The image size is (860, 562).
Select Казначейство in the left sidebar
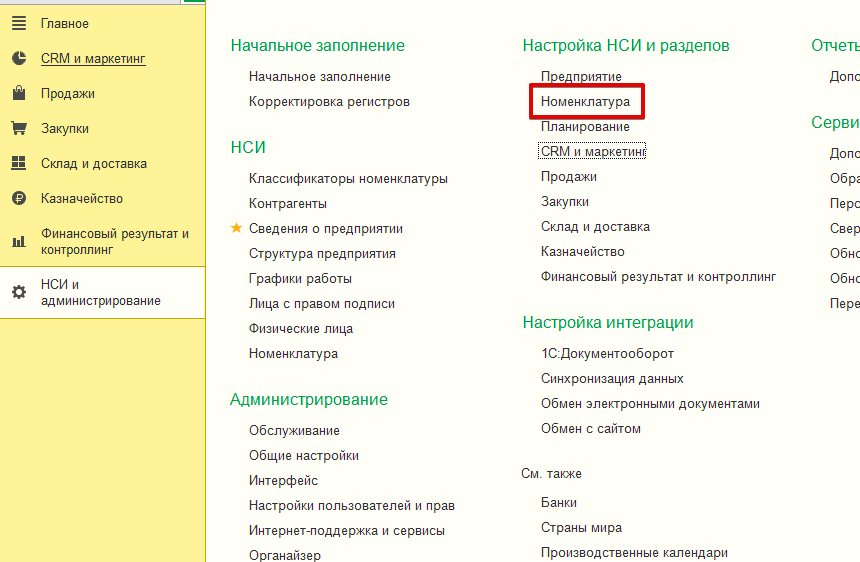click(82, 198)
